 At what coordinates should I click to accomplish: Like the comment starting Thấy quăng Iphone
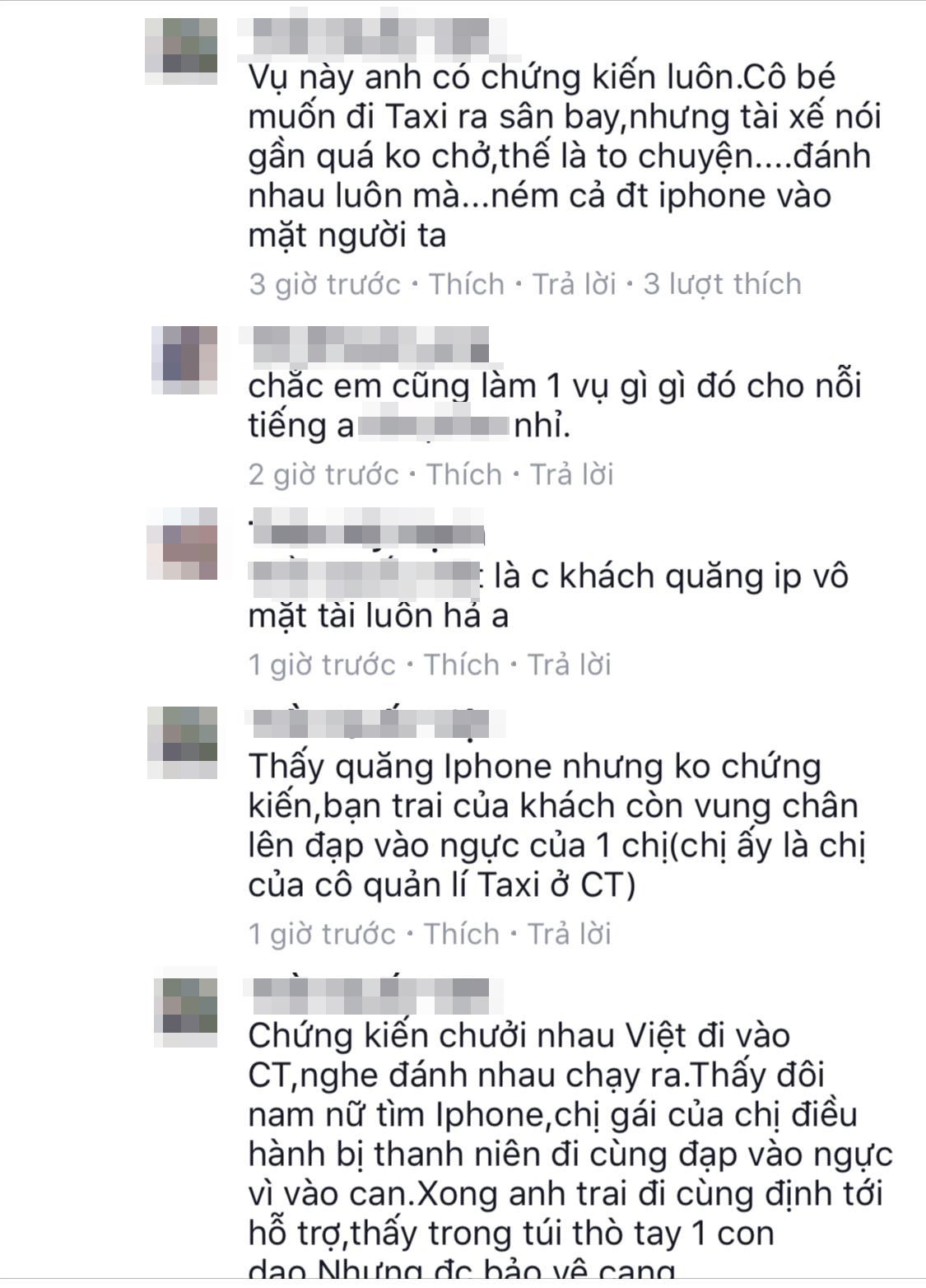point(461,934)
